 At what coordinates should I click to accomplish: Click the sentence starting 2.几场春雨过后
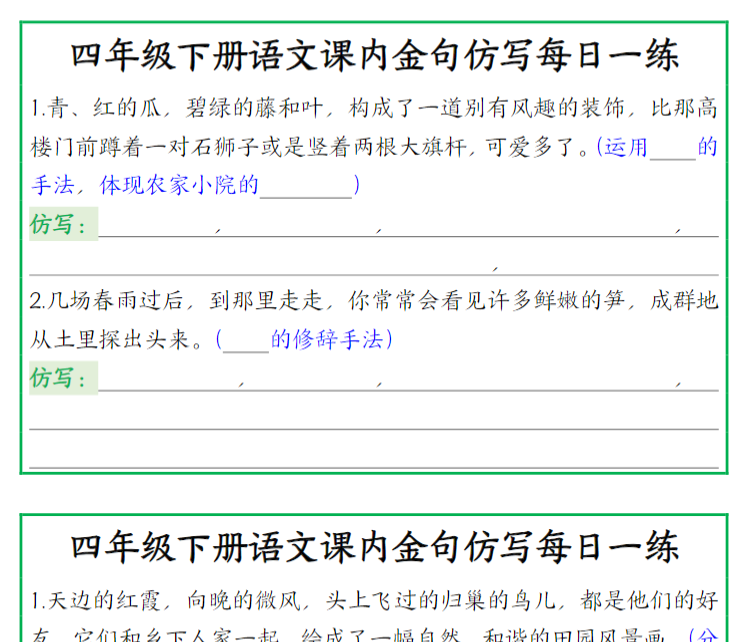[x=374, y=301]
